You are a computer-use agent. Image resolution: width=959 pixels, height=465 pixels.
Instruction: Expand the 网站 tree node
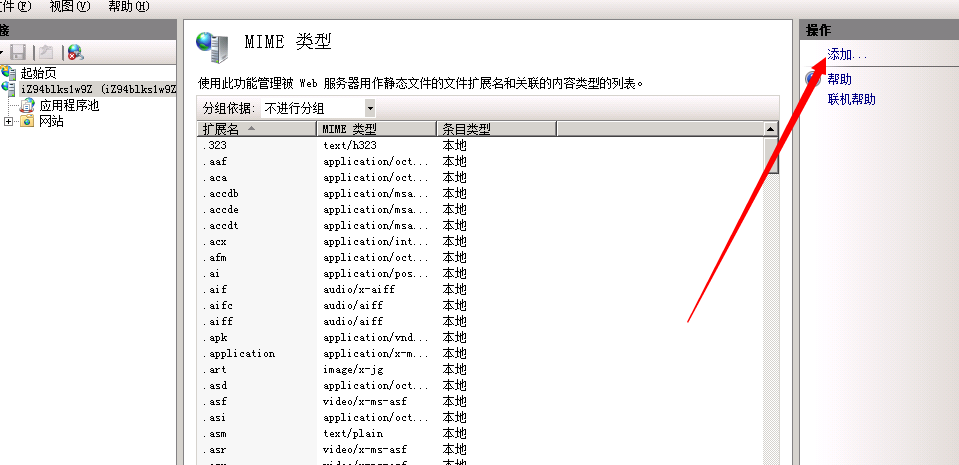tap(8, 121)
